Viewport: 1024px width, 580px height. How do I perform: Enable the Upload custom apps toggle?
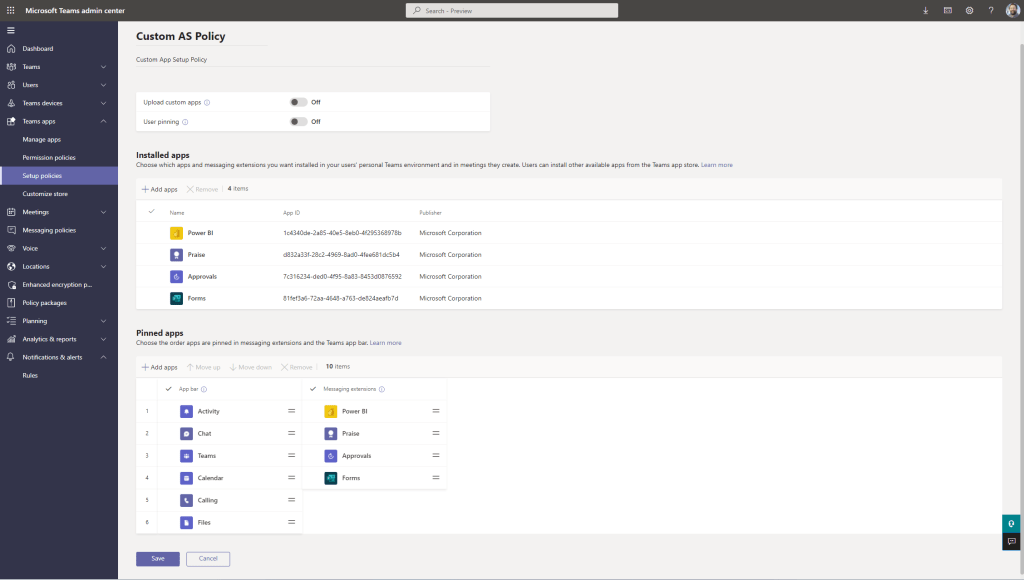click(298, 102)
